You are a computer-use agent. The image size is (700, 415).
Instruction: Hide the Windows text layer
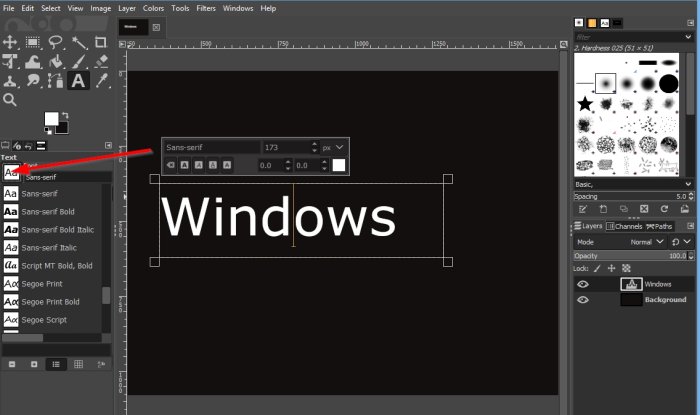pos(583,284)
